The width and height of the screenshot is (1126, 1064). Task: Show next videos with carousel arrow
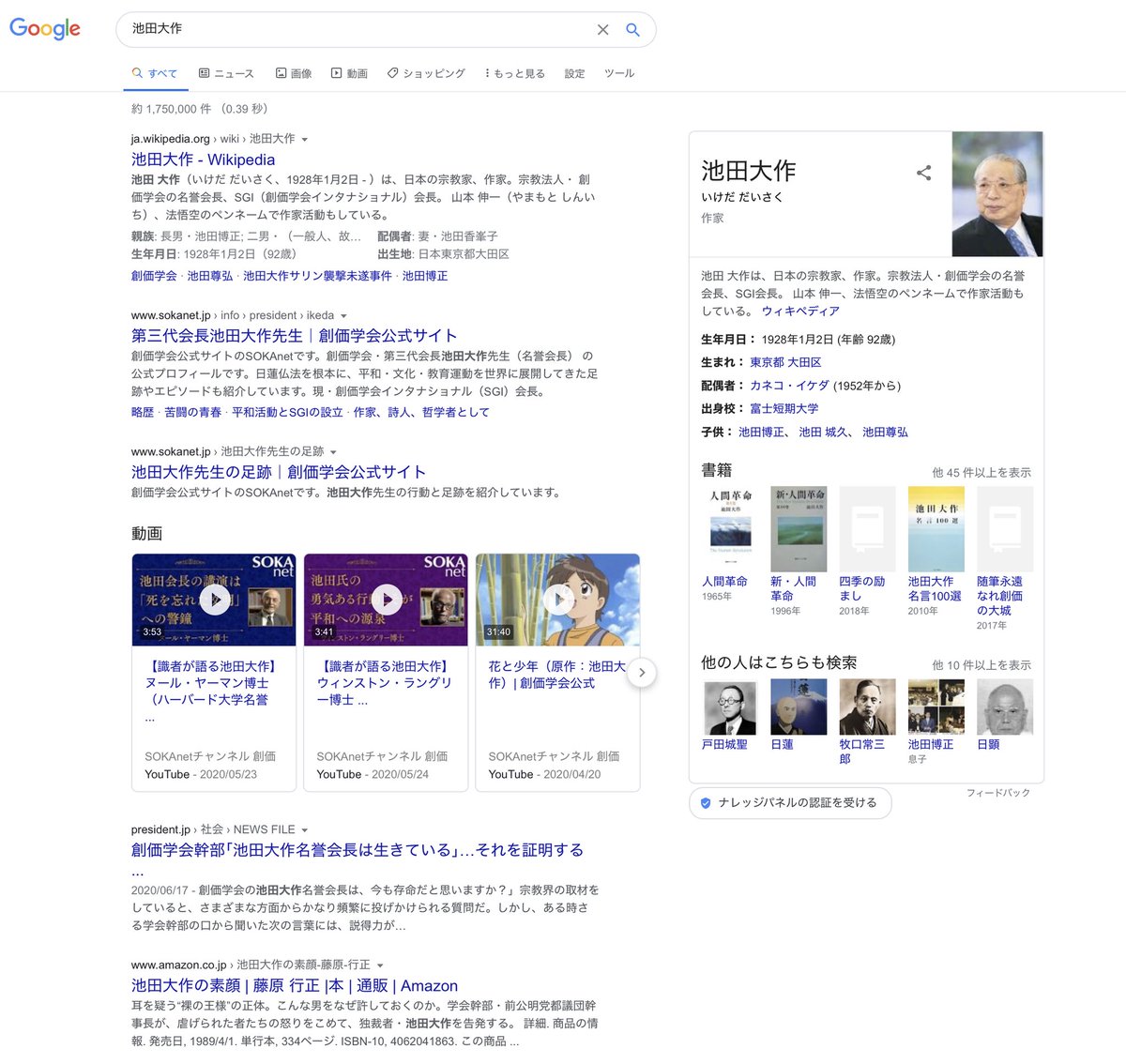tap(642, 672)
